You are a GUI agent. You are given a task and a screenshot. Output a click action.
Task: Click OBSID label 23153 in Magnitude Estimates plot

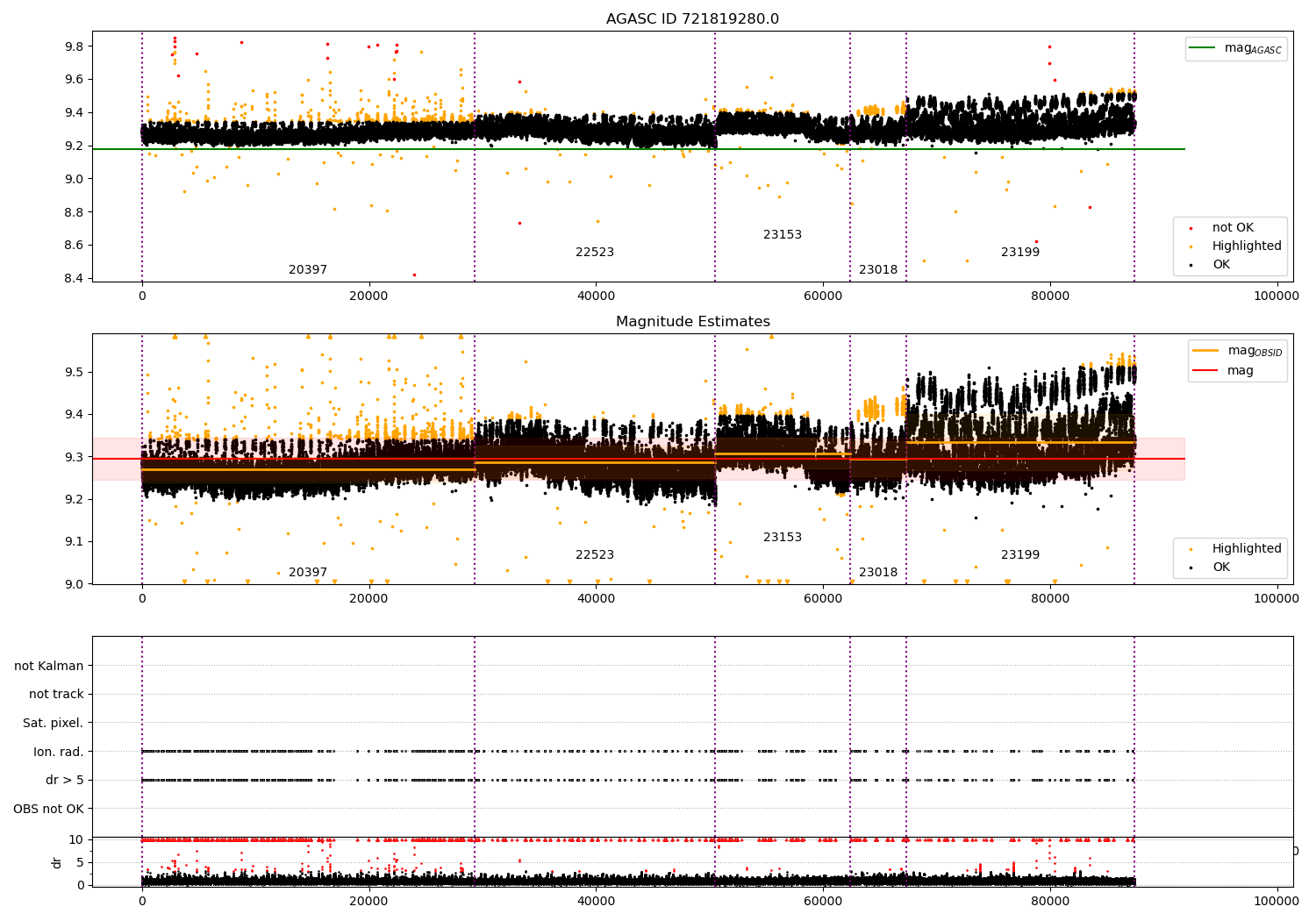(x=783, y=538)
